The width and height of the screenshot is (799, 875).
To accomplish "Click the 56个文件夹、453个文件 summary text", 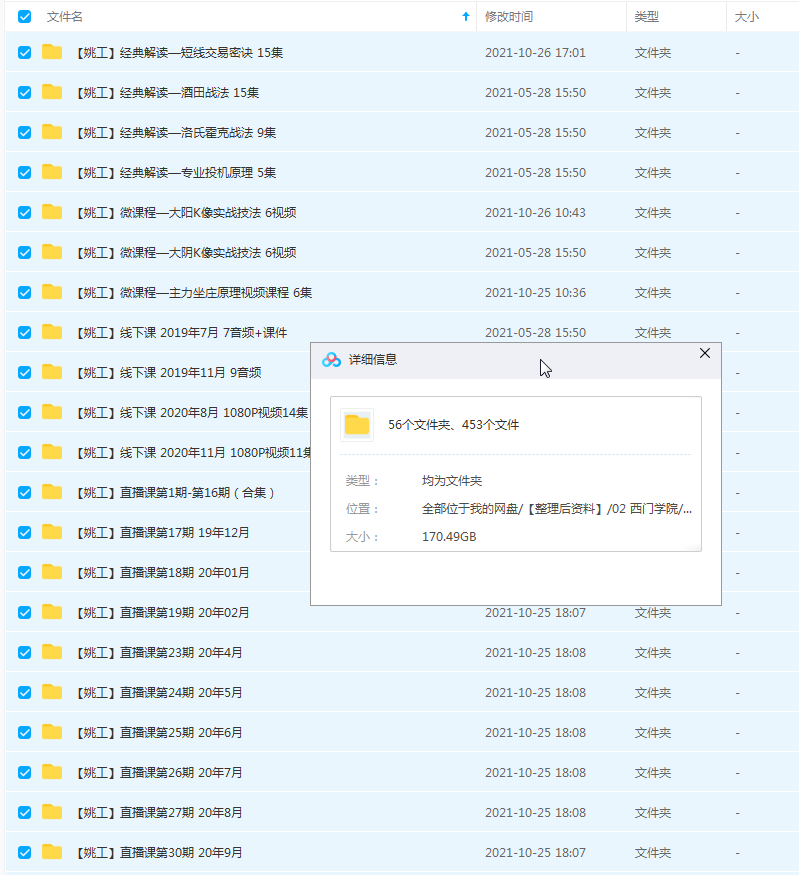I will [x=454, y=425].
